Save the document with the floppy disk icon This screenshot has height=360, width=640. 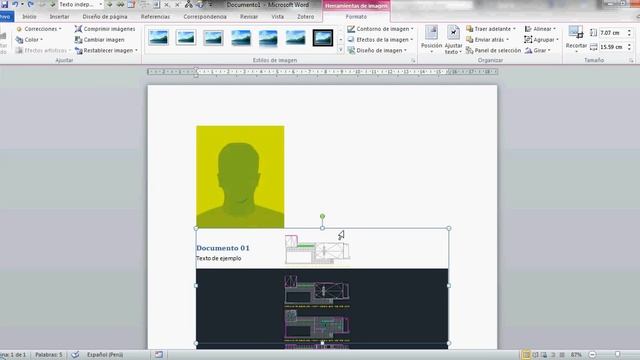4,4
